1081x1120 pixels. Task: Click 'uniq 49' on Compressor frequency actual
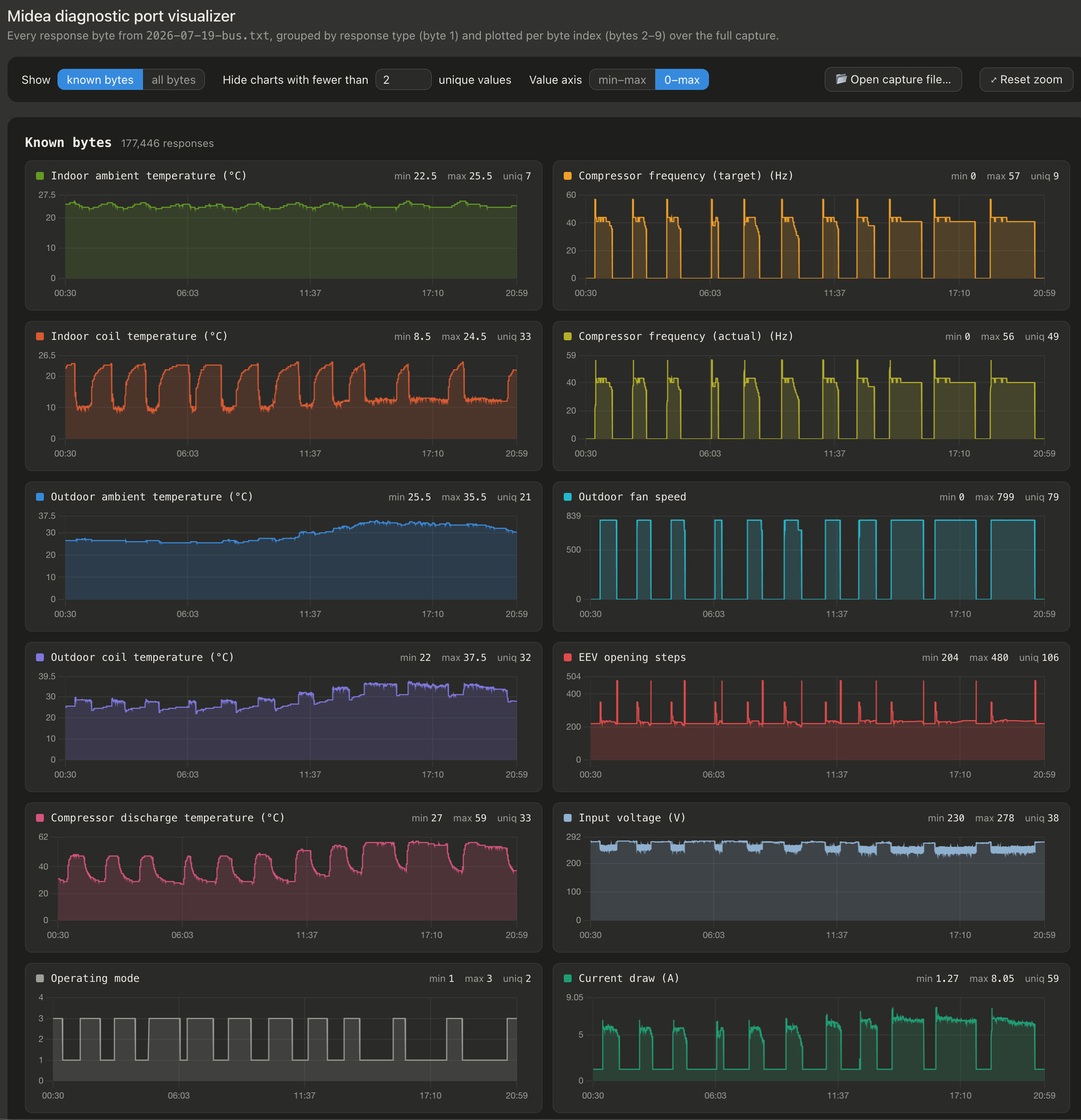click(x=1042, y=337)
